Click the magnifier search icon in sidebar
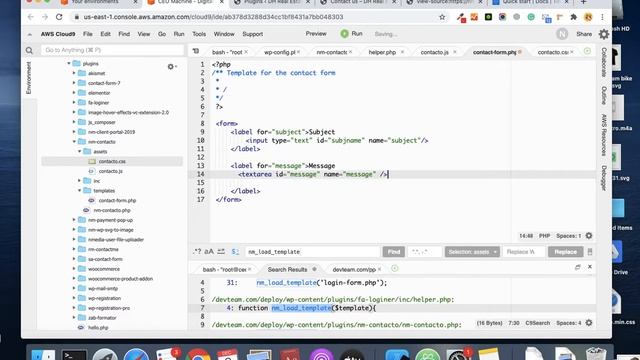640x360 pixels. (x=29, y=51)
